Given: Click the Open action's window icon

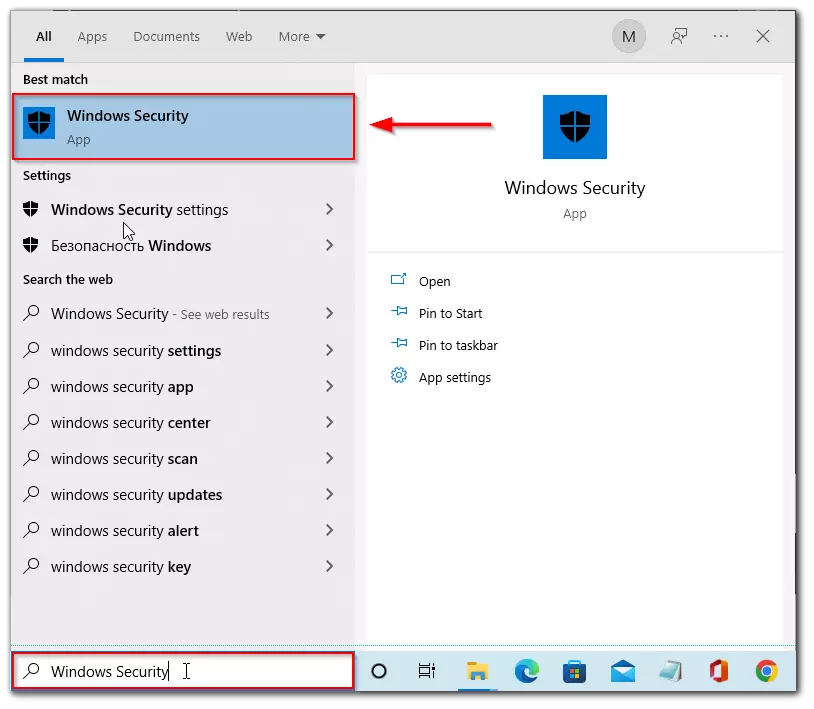Looking at the screenshot, I should [398, 280].
